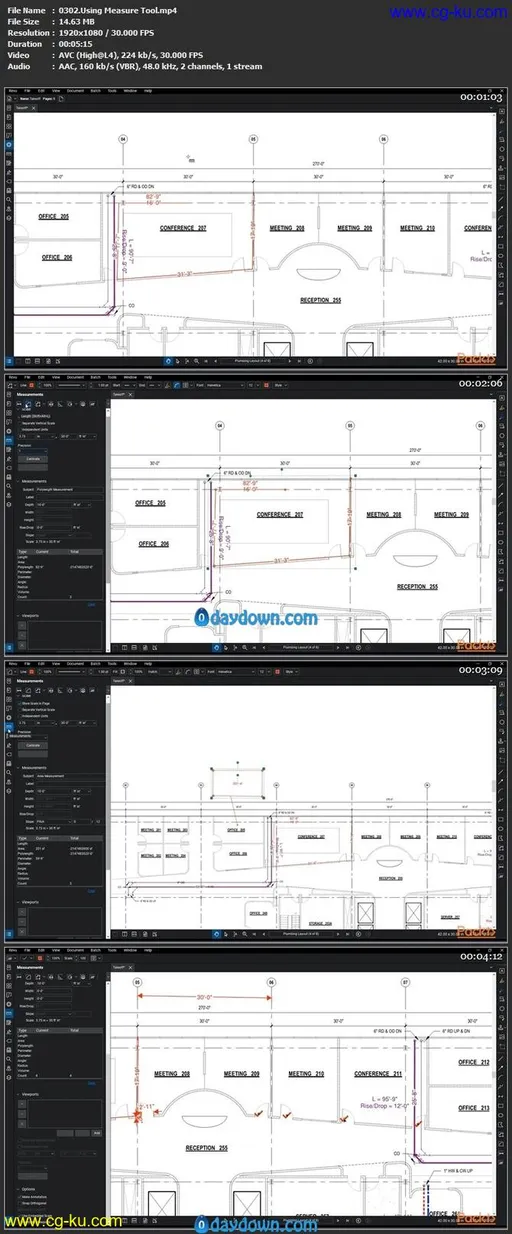Click the Calibrate button in the 00:02:06 frame
The width and height of the screenshot is (512, 1234).
tap(33, 458)
